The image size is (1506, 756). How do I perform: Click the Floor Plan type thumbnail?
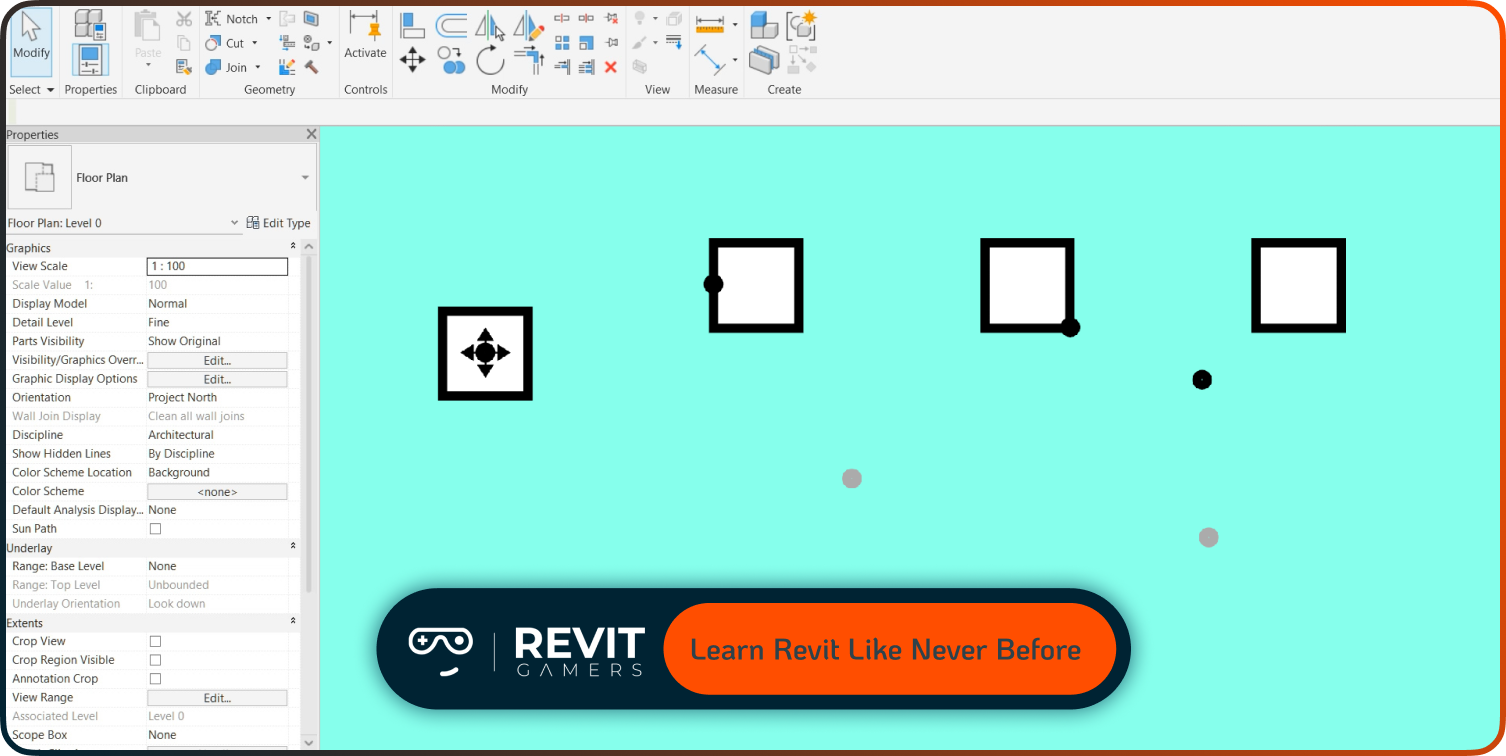40,177
